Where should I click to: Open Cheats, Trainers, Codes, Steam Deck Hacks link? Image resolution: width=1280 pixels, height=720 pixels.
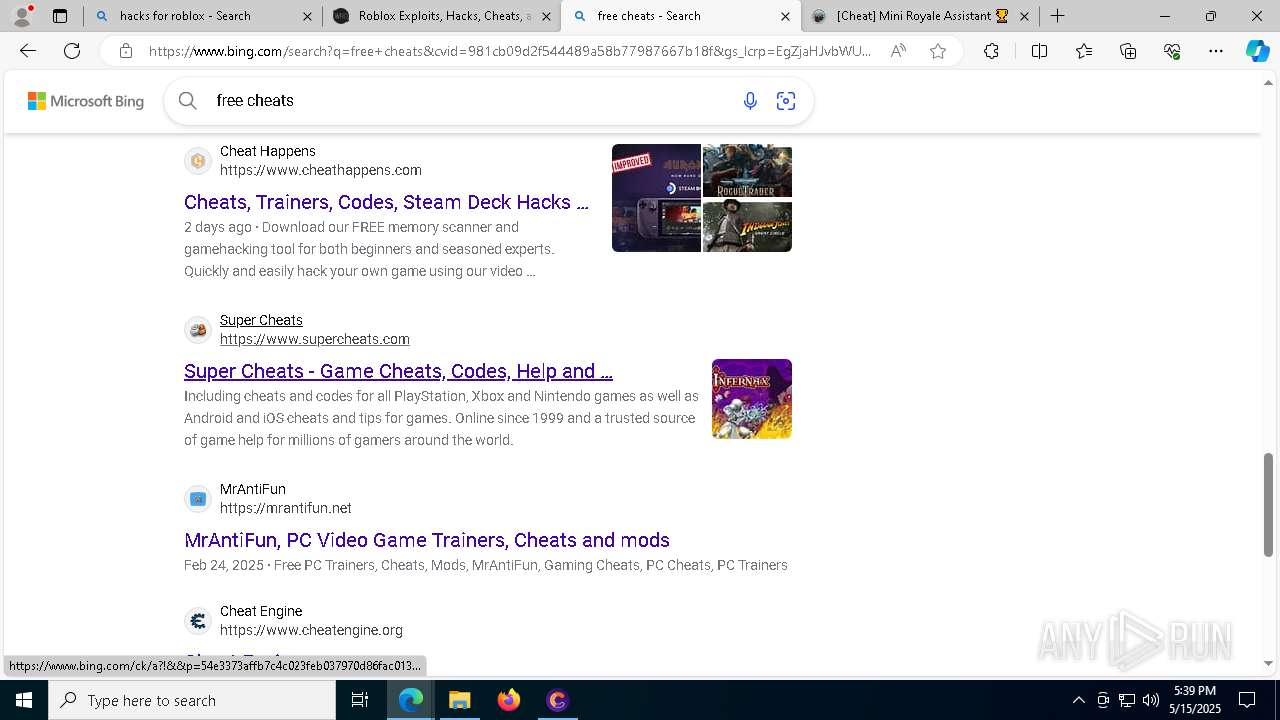pos(386,202)
